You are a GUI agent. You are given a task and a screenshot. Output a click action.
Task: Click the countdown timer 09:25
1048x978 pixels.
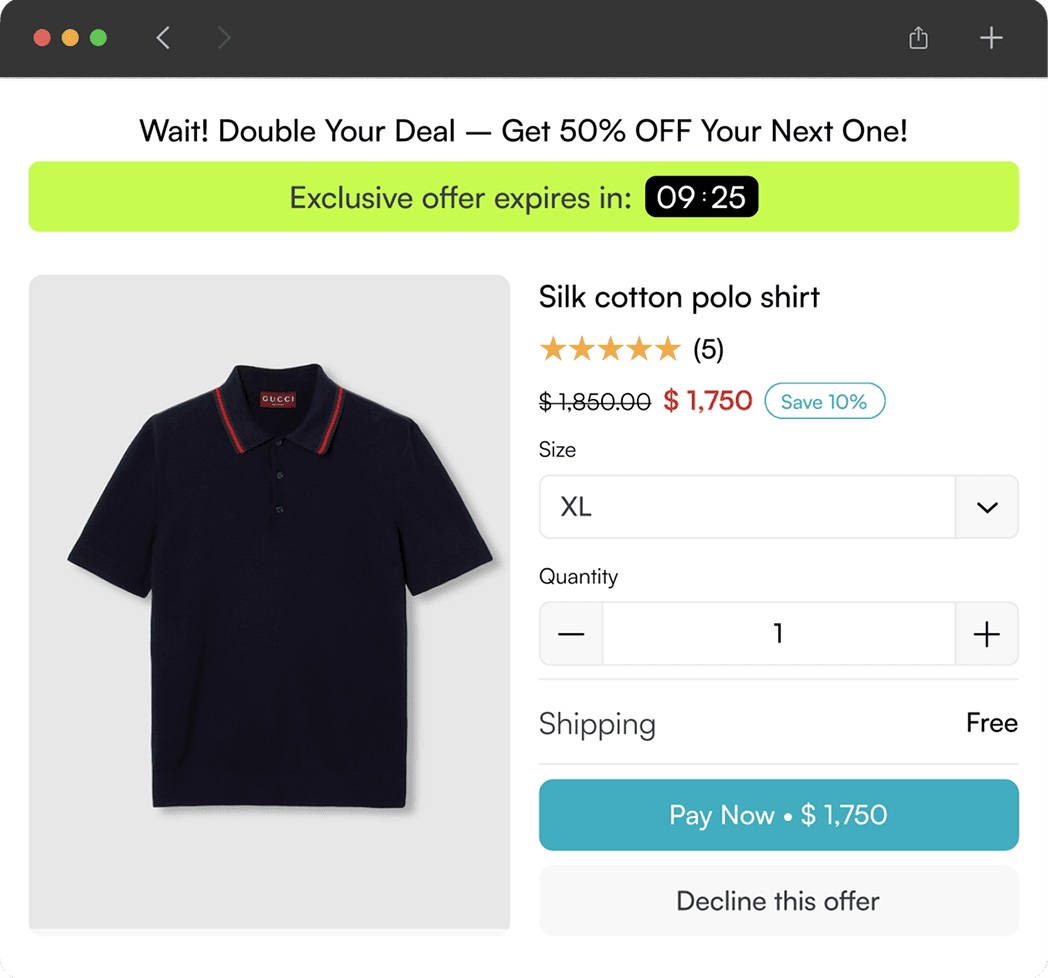click(701, 197)
